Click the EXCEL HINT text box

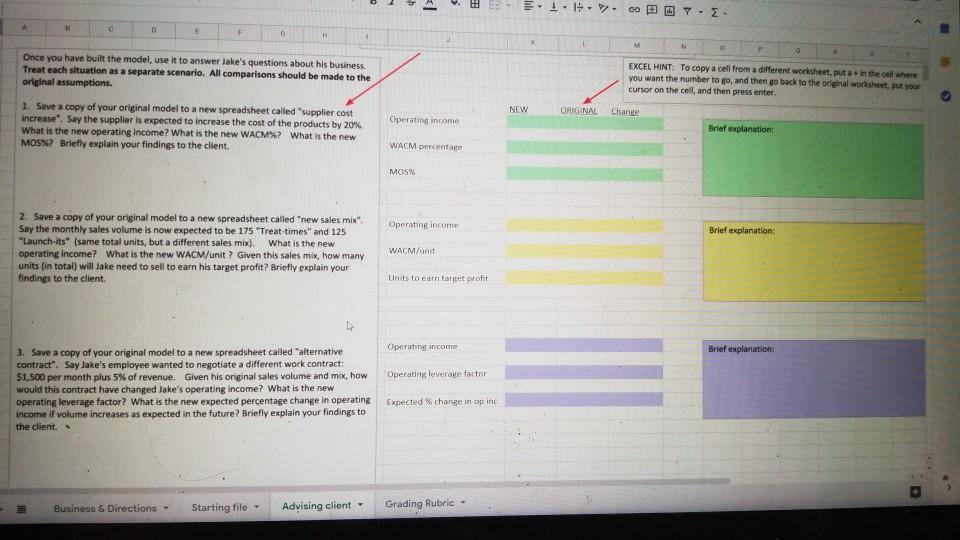[773, 80]
